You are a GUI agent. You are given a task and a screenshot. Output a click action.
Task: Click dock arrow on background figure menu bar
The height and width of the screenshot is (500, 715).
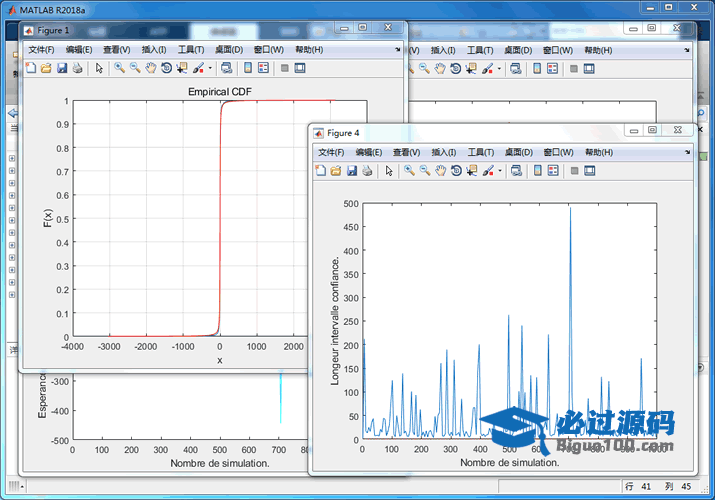click(687, 50)
